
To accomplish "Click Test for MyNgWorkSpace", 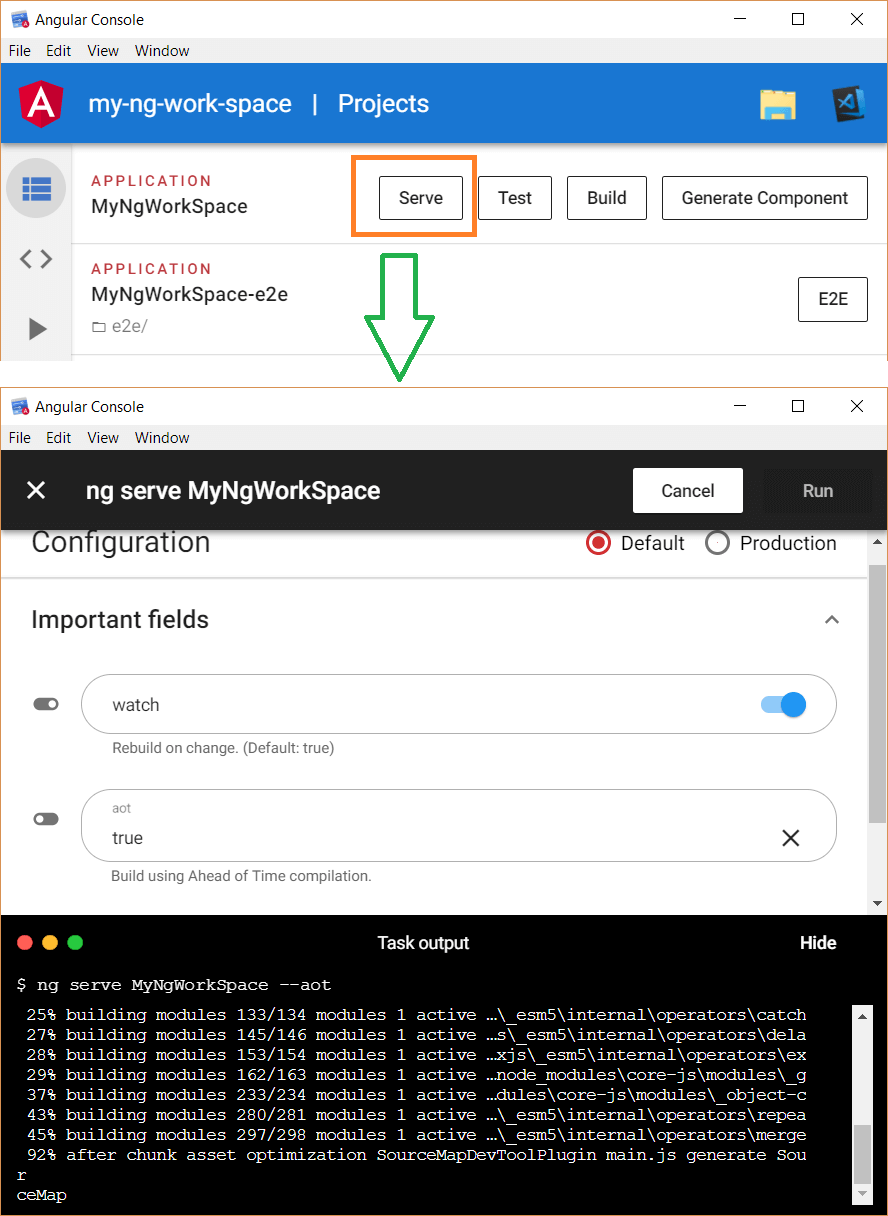I will pos(515,198).
